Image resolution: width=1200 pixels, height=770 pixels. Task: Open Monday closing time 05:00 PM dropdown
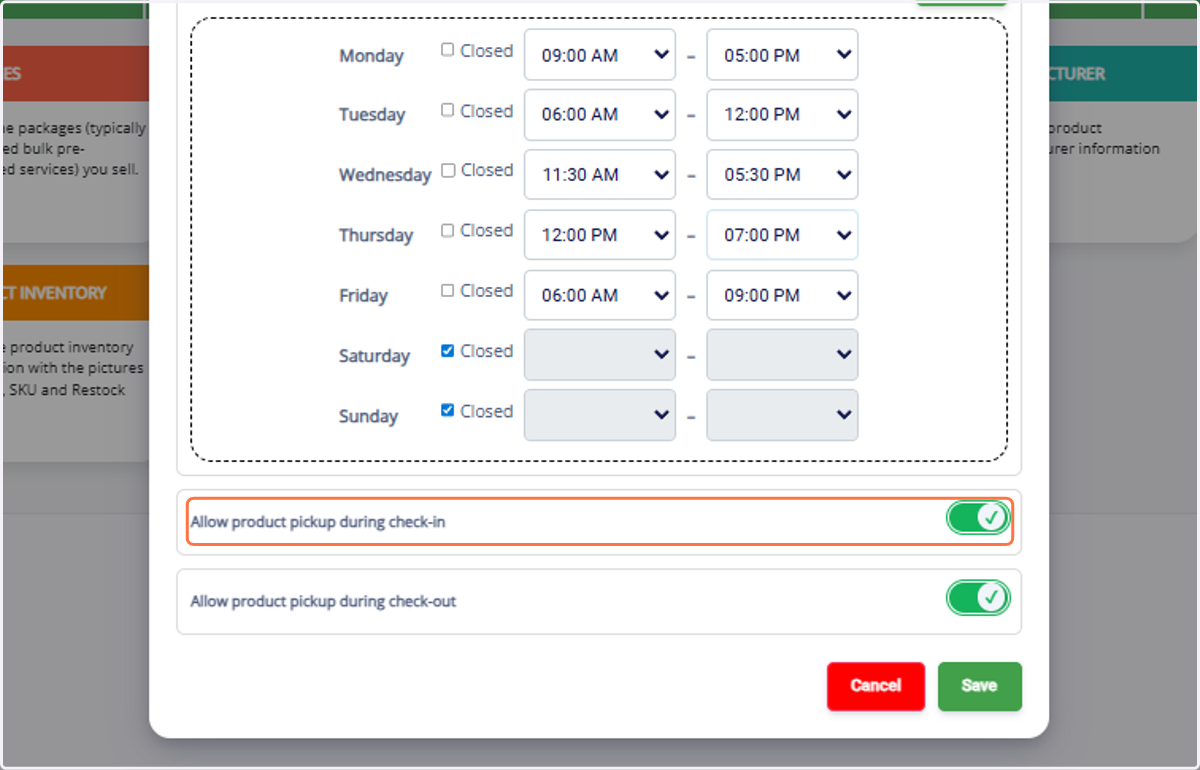(782, 55)
